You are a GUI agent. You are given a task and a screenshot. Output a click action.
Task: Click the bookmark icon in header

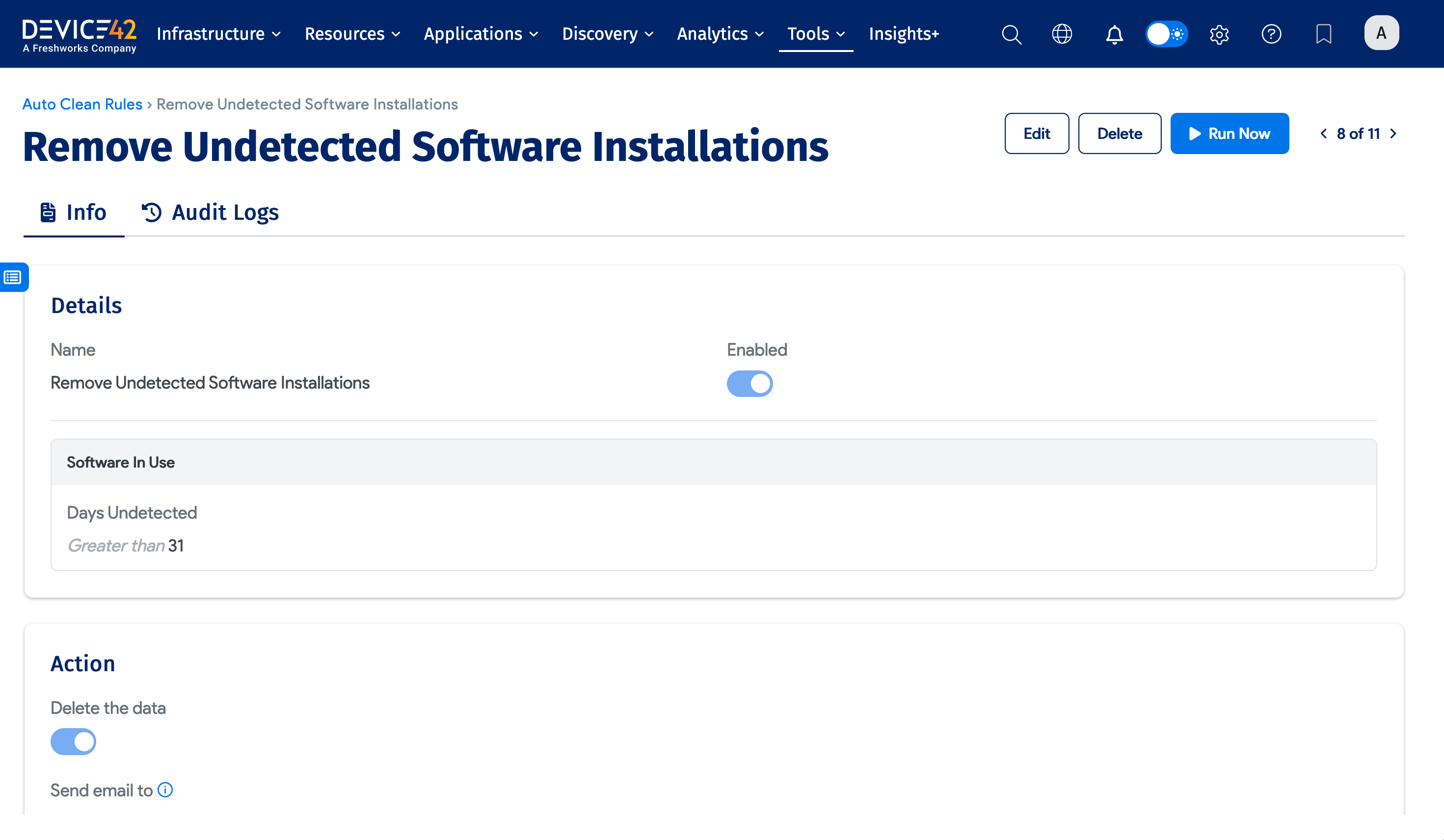coord(1323,34)
